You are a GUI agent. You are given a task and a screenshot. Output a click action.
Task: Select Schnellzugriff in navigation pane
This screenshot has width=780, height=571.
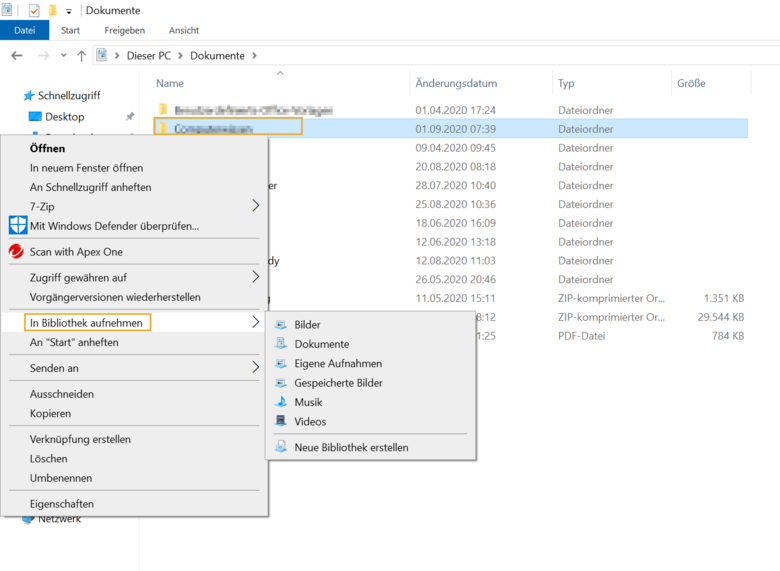[x=69, y=95]
